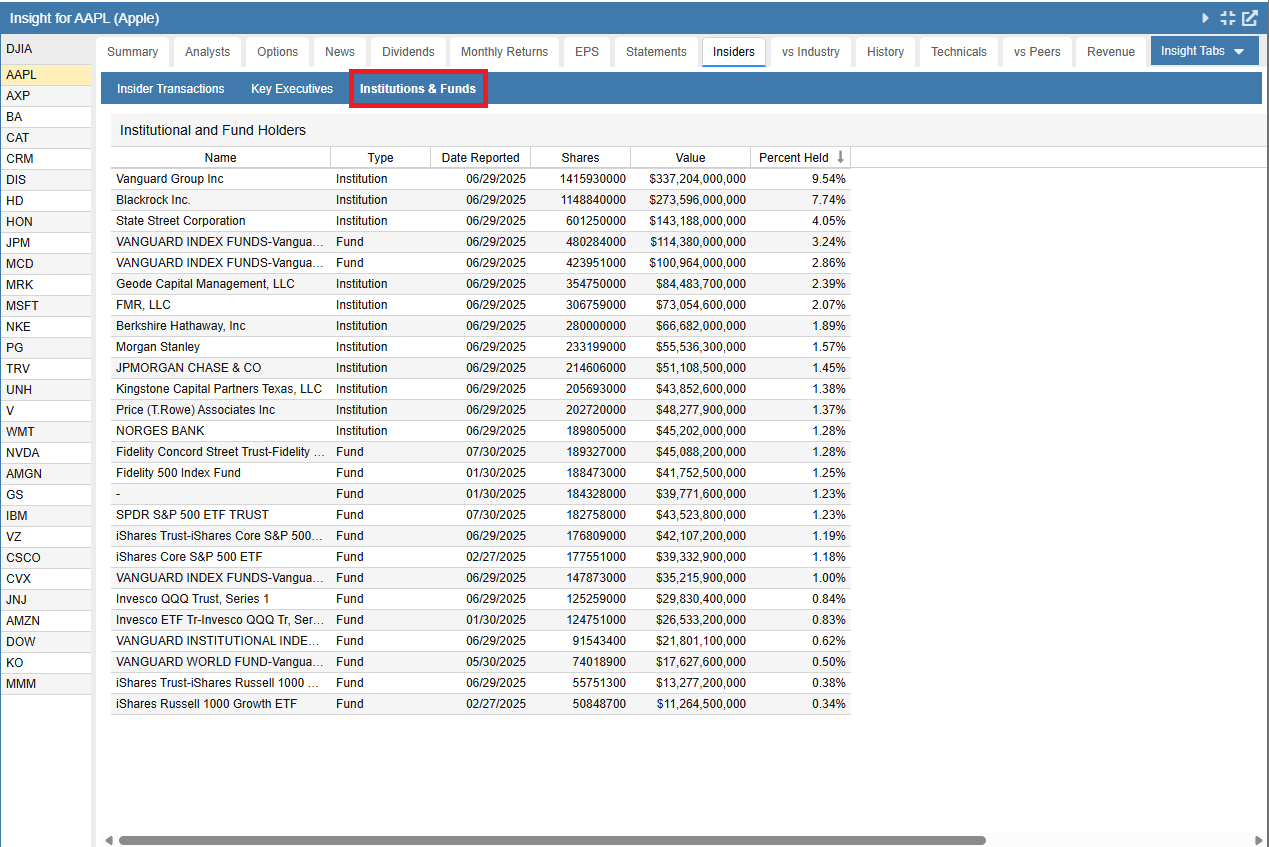Click the NORGES BANK name cell
The height and width of the screenshot is (847, 1269).
220,431
